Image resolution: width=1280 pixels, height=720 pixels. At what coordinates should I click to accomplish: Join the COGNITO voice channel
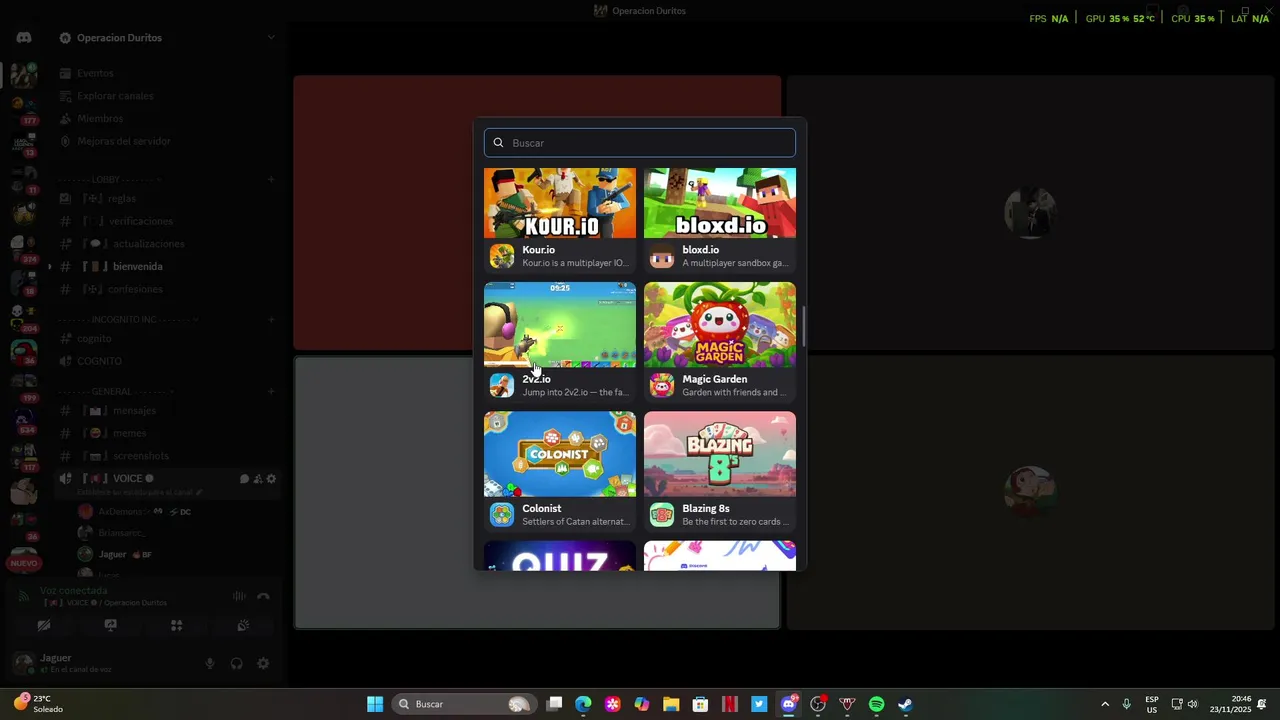tap(166, 361)
